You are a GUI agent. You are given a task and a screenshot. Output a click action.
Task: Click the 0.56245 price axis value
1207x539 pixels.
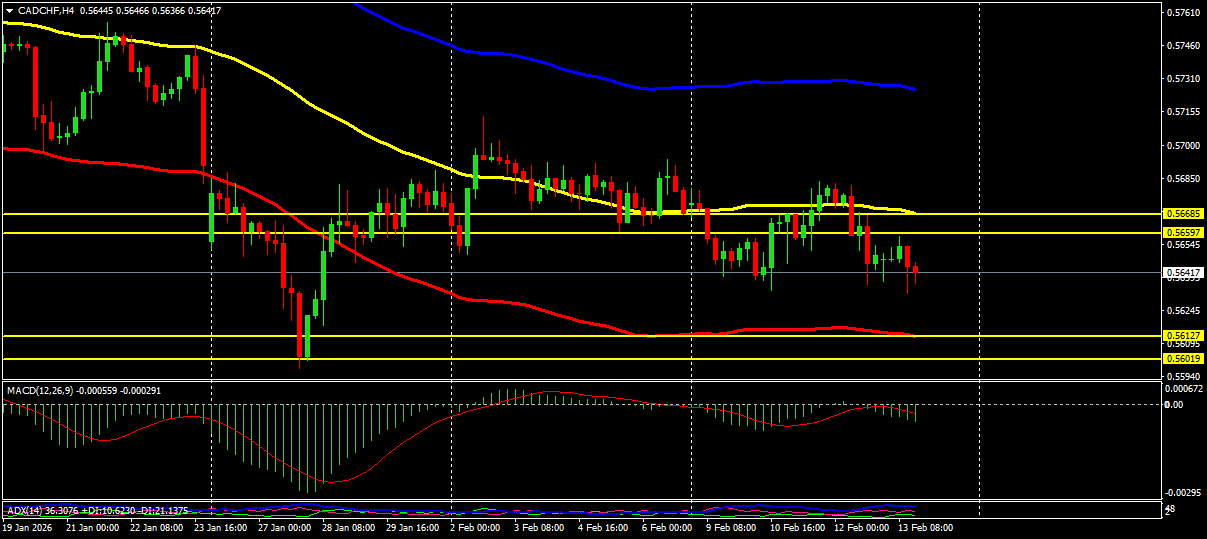point(1183,311)
